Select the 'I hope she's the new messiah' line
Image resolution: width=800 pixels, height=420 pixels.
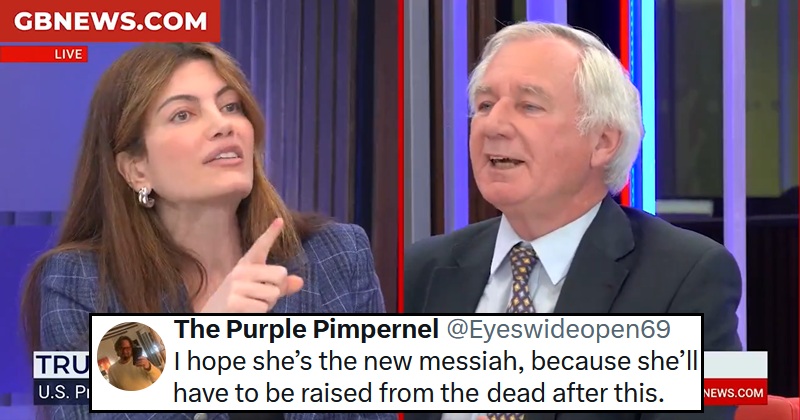(x=436, y=361)
